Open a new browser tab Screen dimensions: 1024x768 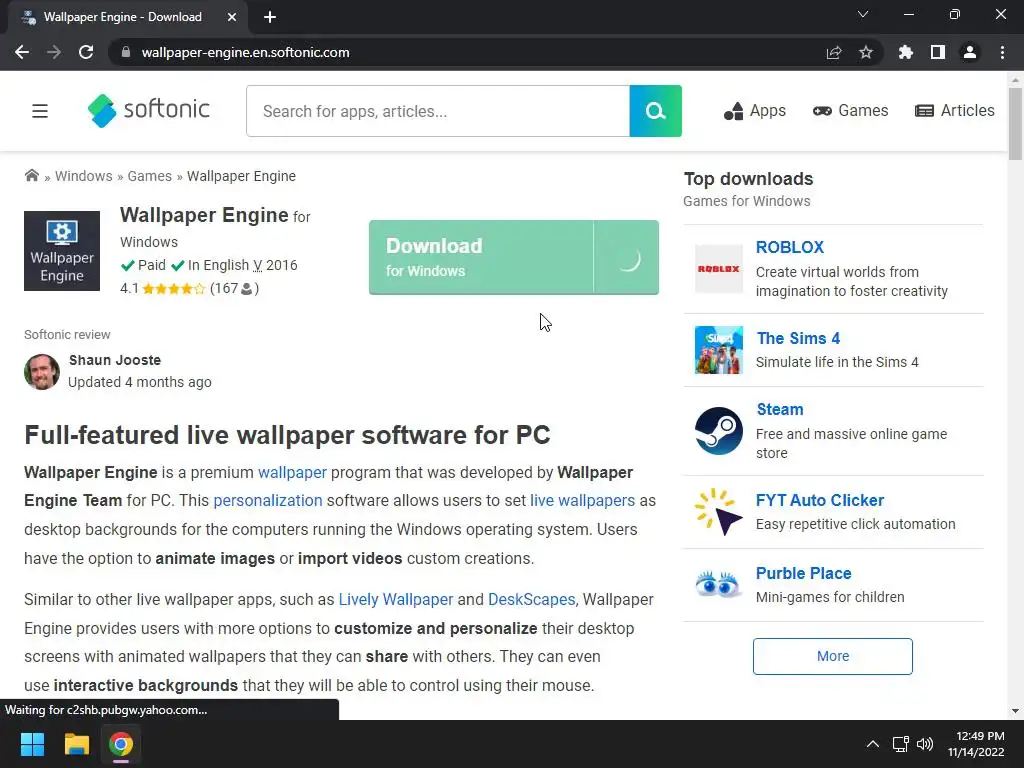pyautogui.click(x=270, y=17)
